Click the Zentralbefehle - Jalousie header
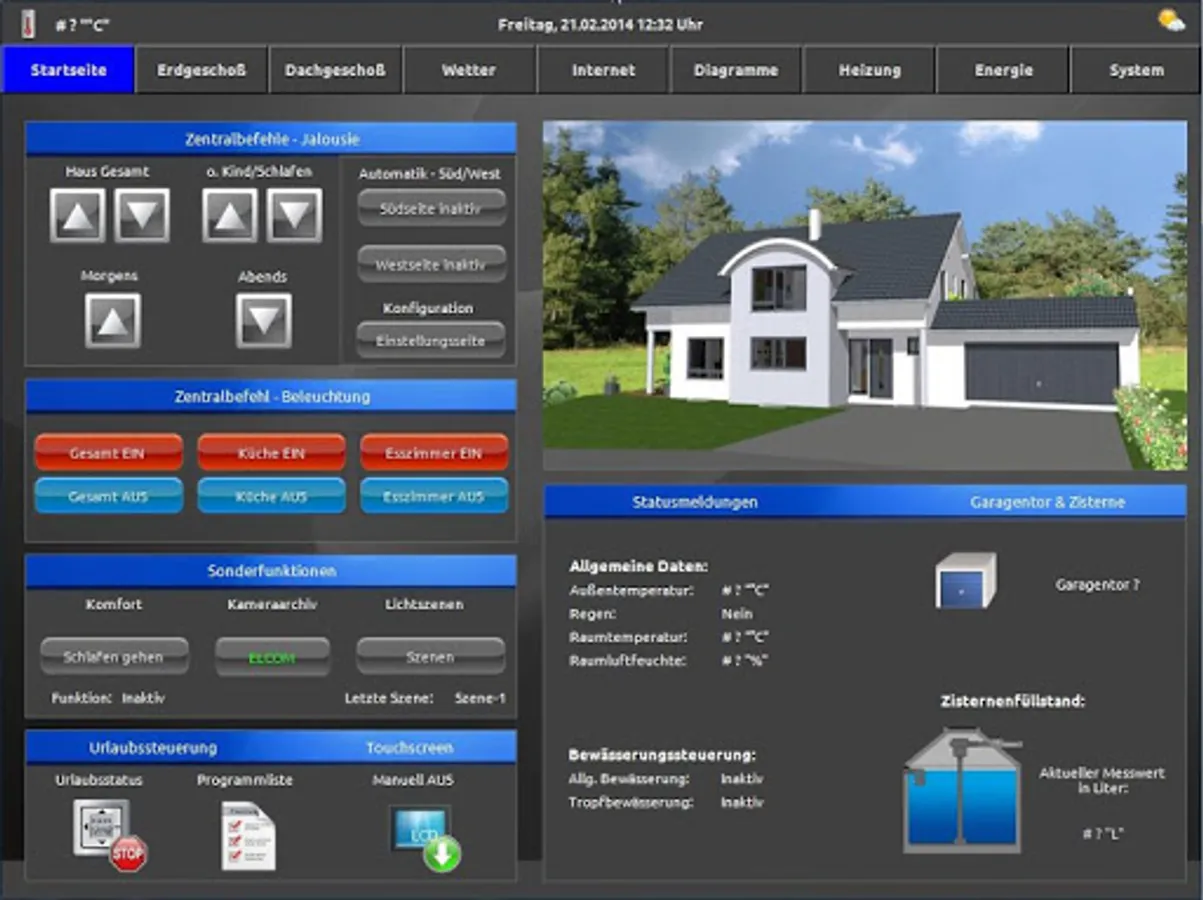1203x900 pixels. pyautogui.click(x=272, y=139)
